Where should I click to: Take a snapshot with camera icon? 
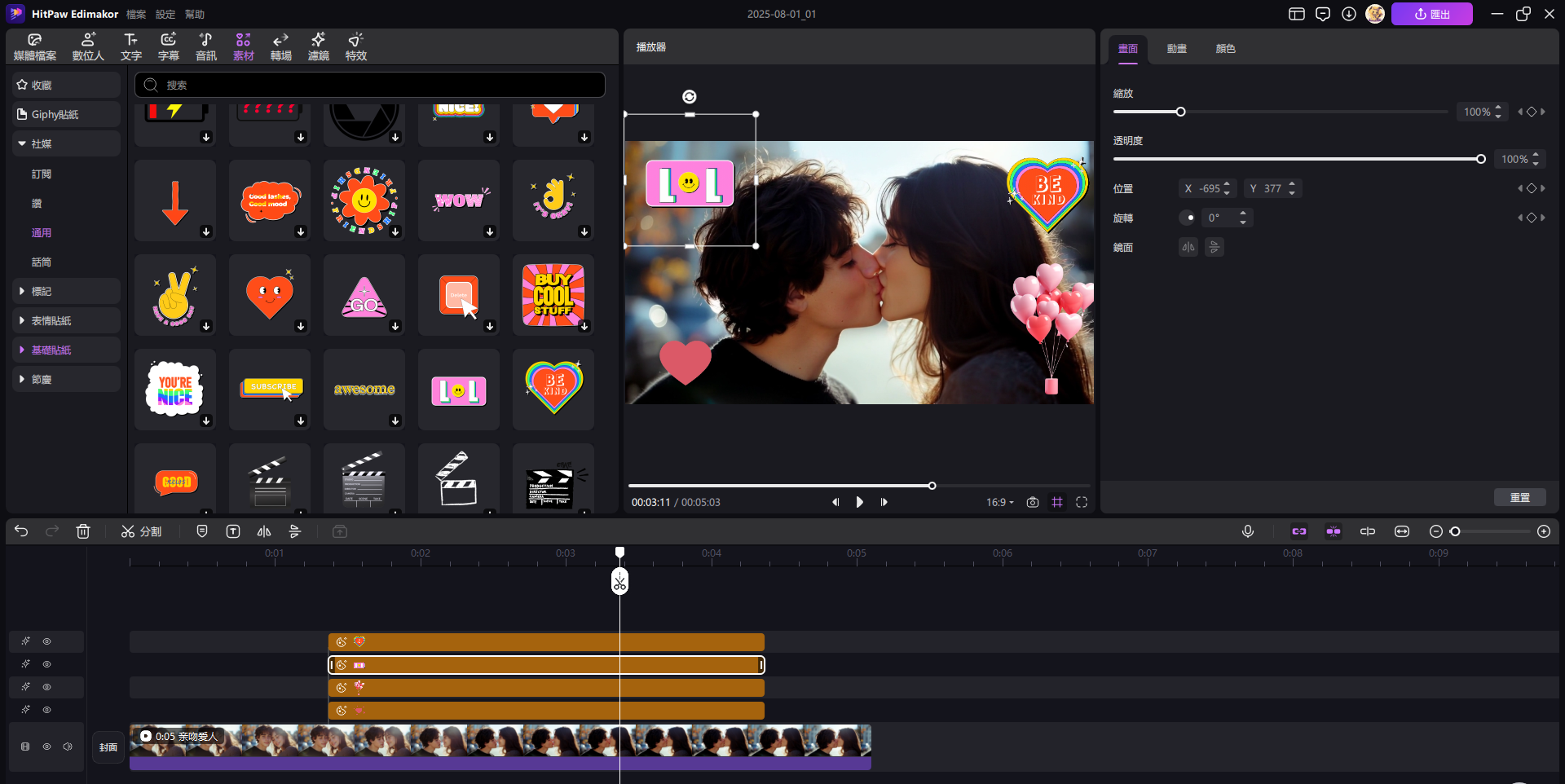coord(1033,502)
